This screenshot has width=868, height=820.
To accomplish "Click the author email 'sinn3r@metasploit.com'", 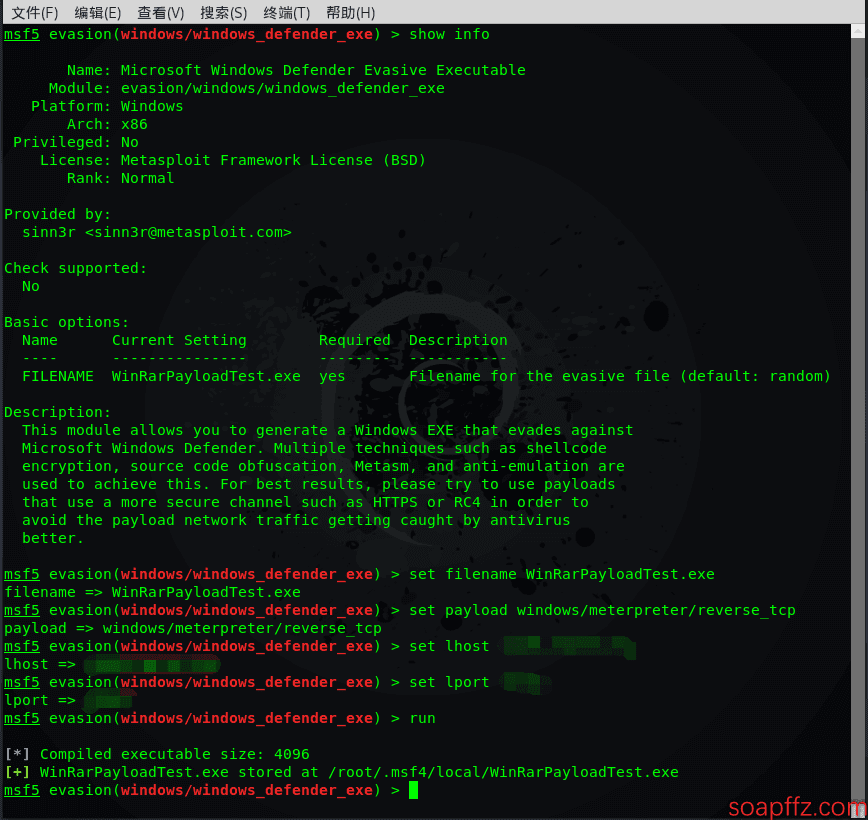I will tap(188, 233).
